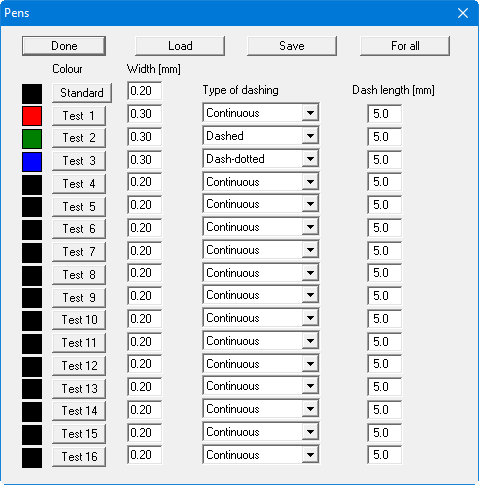Click the Test 3 width field
This screenshot has height=485, width=479.
pyautogui.click(x=145, y=160)
